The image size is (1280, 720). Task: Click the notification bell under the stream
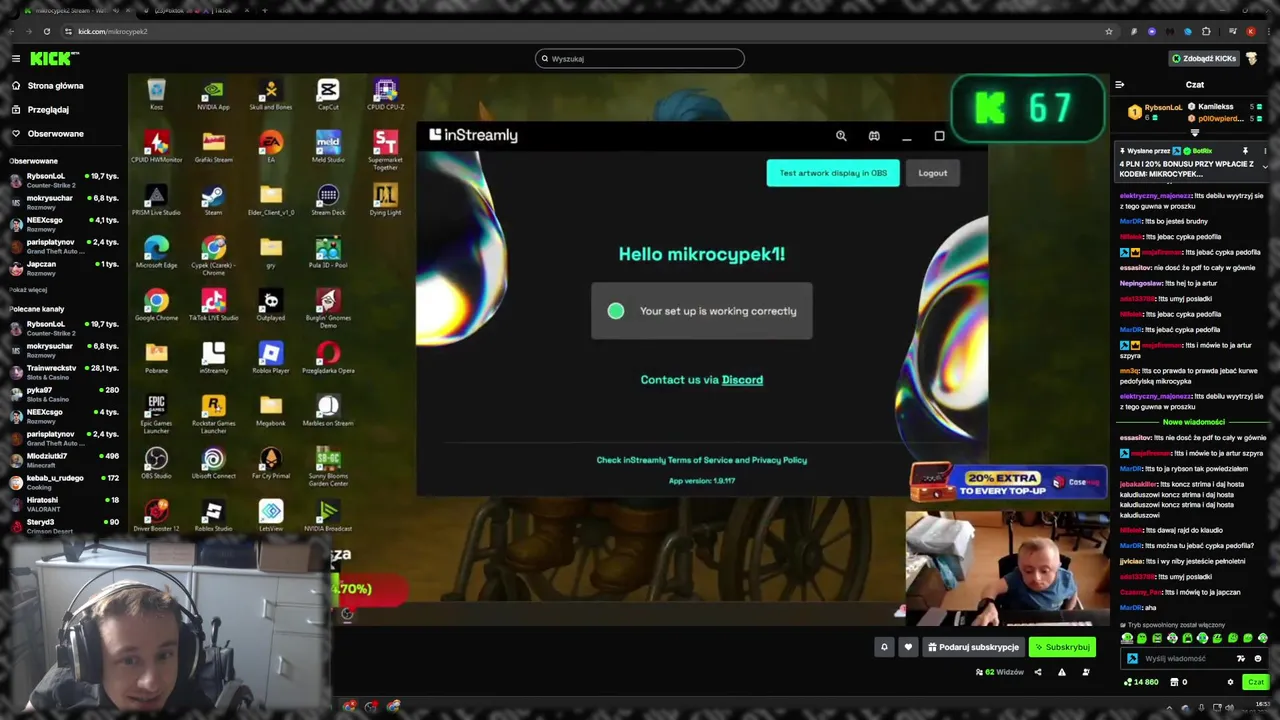(x=884, y=647)
